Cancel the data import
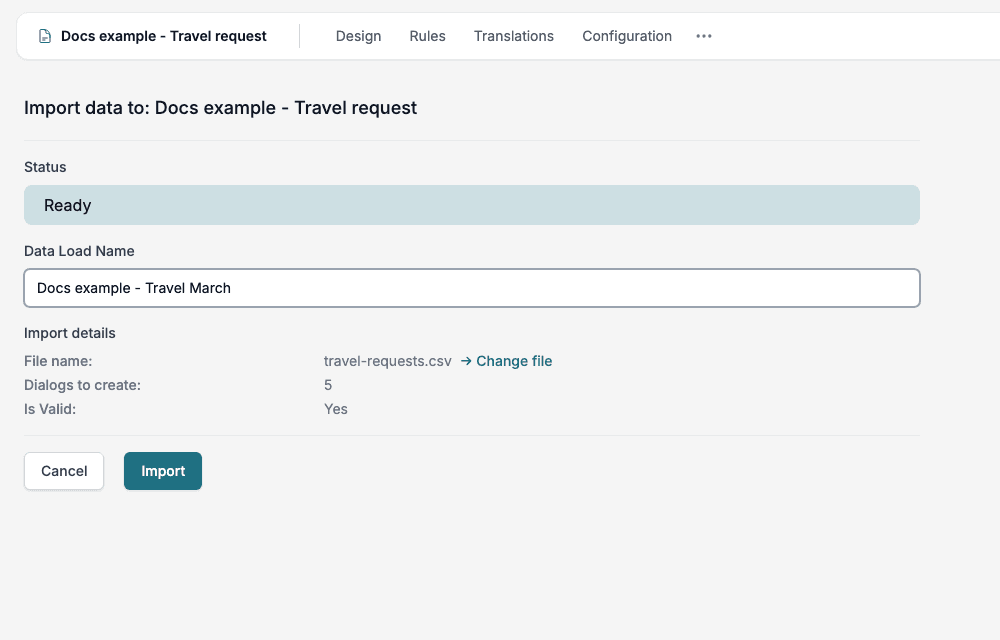Viewport: 1000px width, 640px height. click(x=64, y=471)
